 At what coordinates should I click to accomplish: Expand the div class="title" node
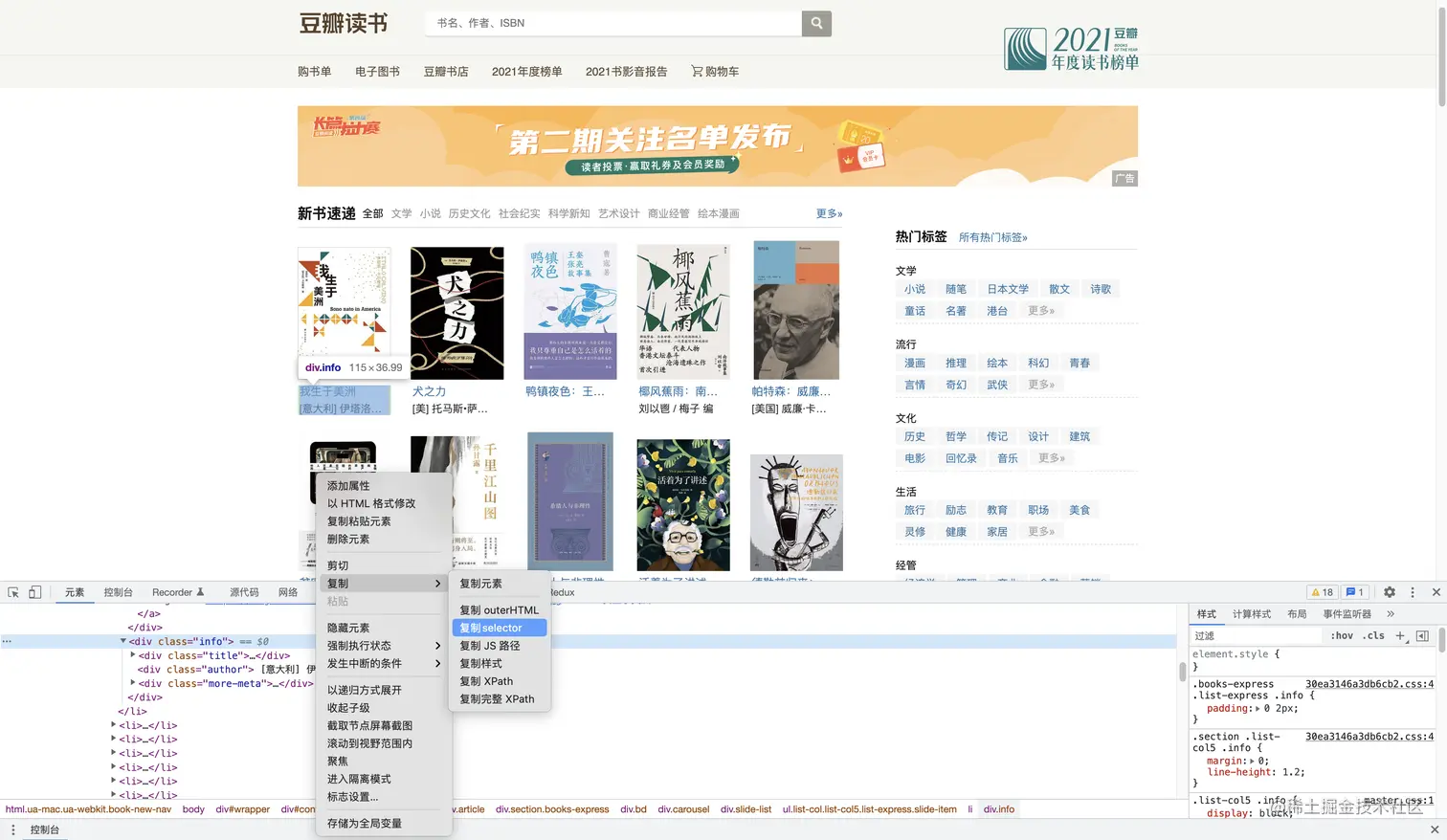pos(133,655)
